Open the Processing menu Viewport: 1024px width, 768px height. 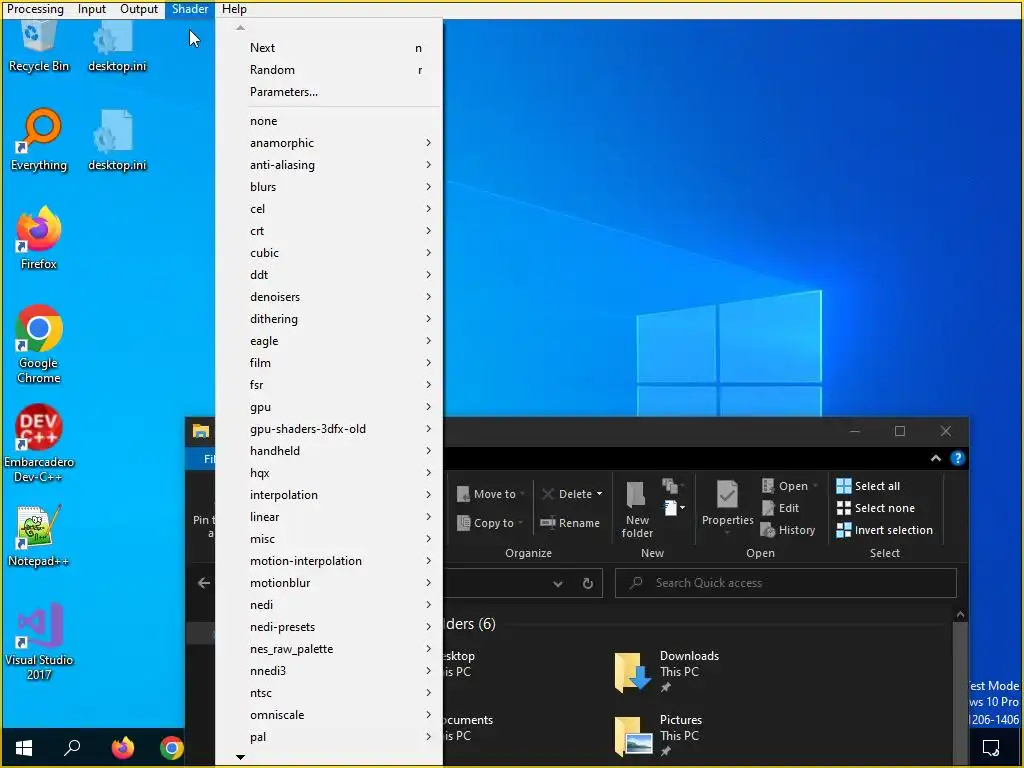[x=35, y=9]
